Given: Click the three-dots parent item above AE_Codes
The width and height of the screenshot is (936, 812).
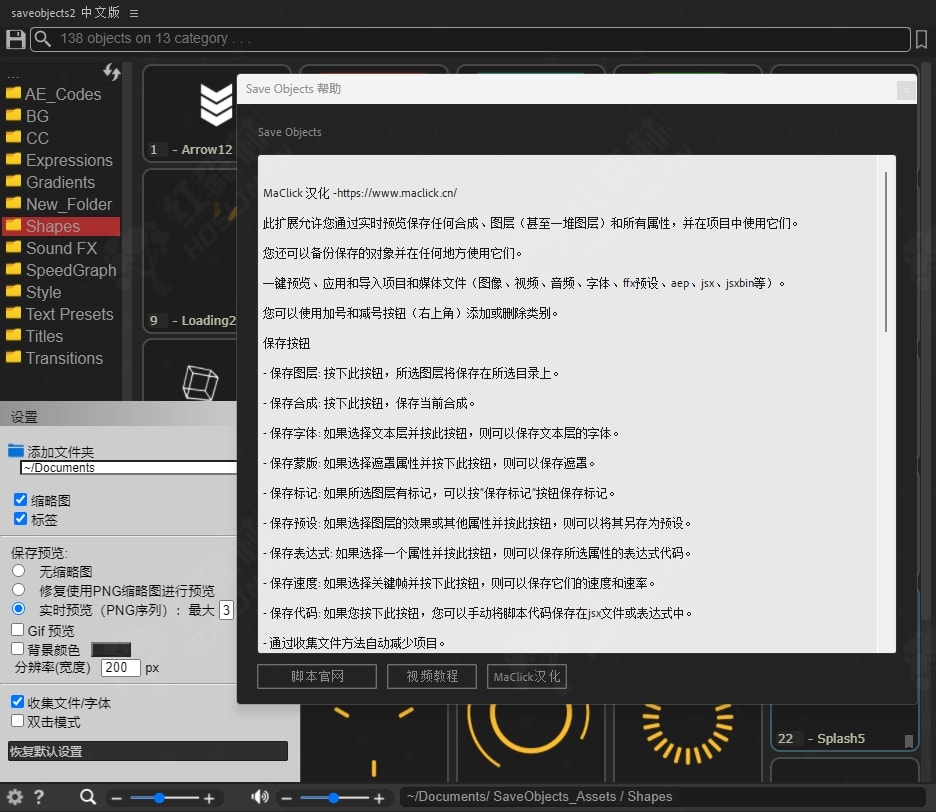Looking at the screenshot, I should pyautogui.click(x=13, y=76).
